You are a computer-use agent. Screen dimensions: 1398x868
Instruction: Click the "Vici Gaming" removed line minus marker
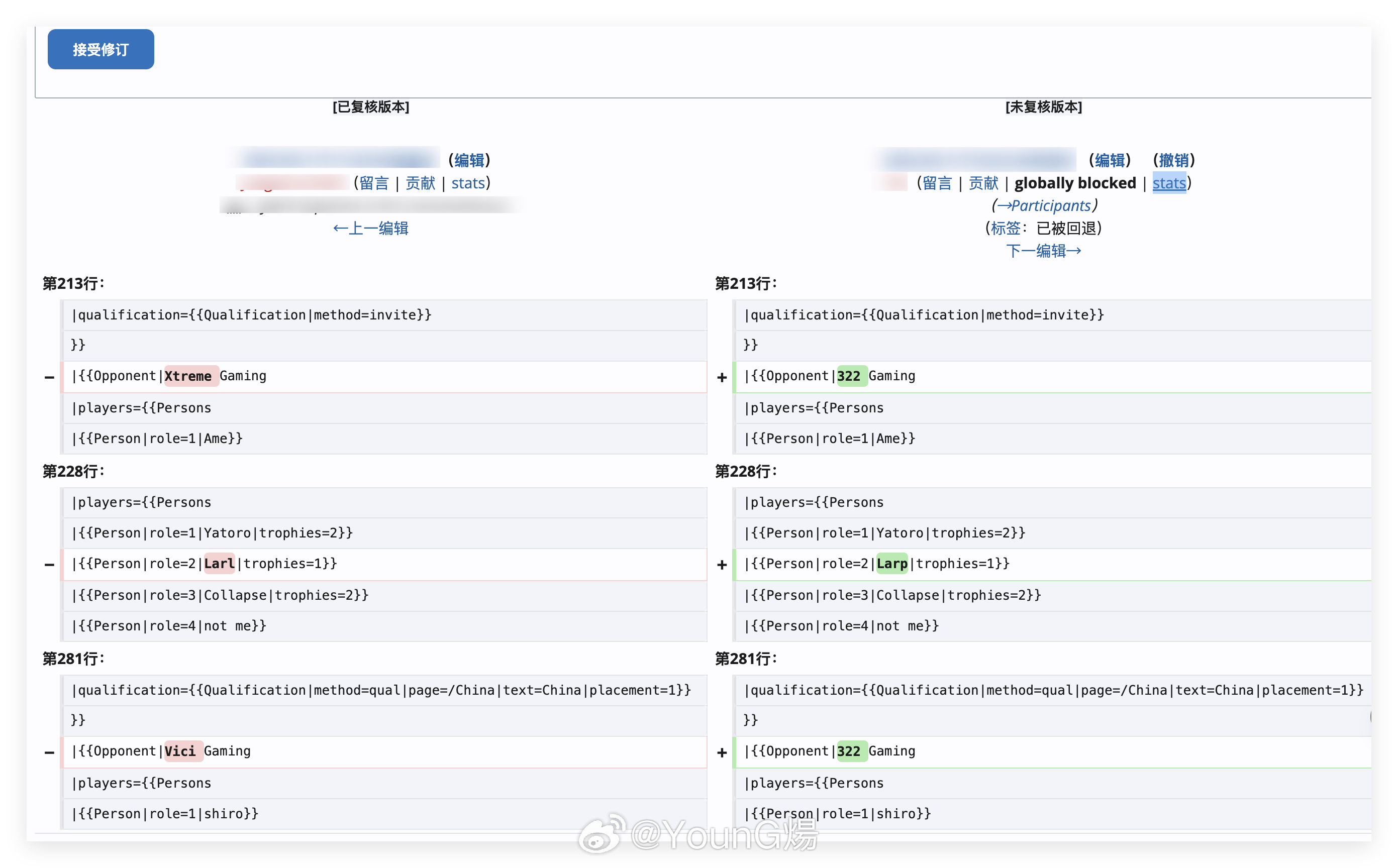coord(49,752)
